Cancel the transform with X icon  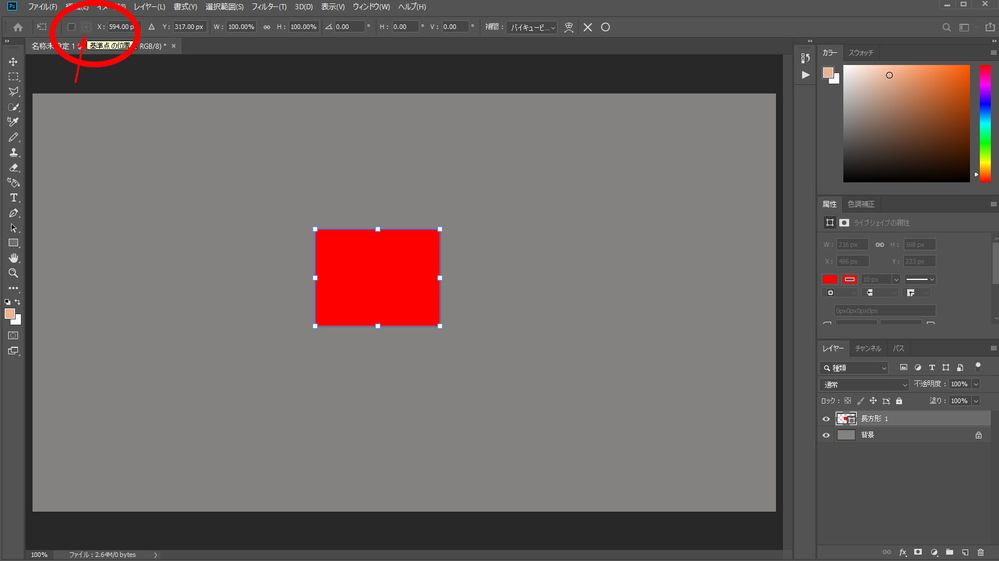587,27
